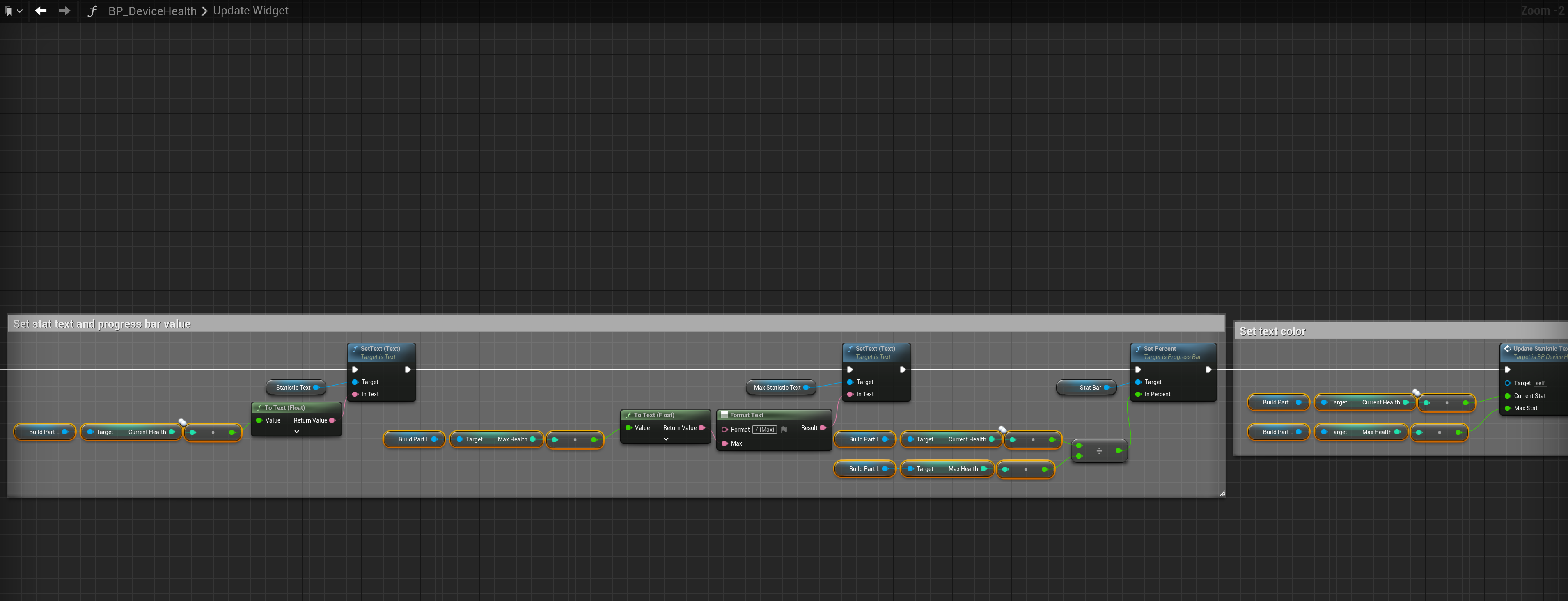The width and height of the screenshot is (1568, 601).
Task: Click the function icon beside BP_DeviceHealth
Action: (x=92, y=11)
